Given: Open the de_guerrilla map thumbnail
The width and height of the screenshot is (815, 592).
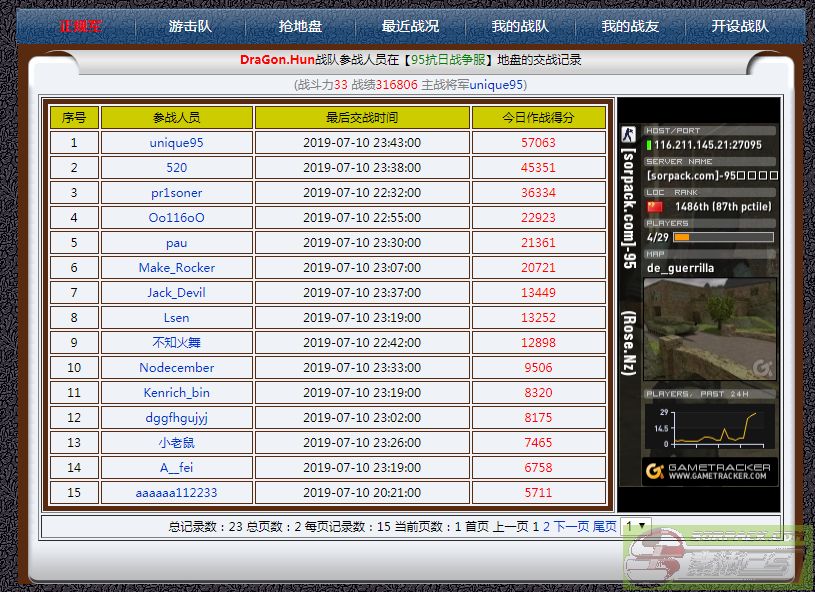Looking at the screenshot, I should [709, 329].
